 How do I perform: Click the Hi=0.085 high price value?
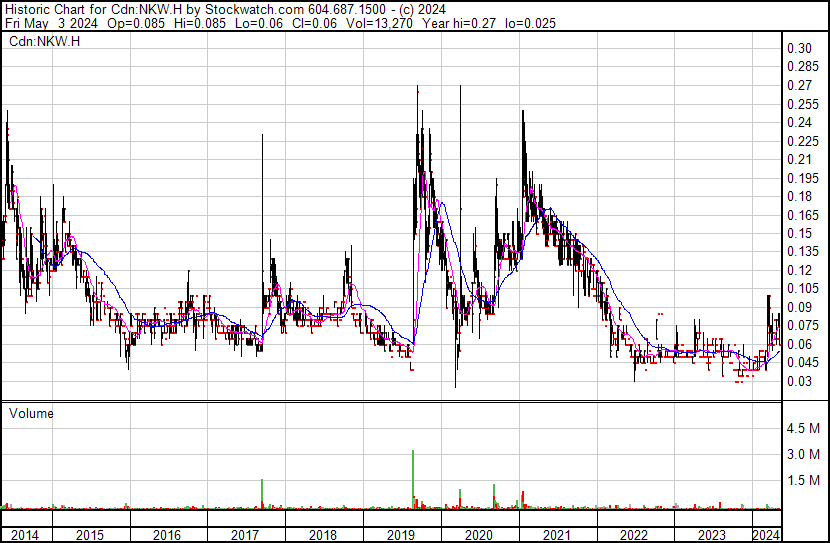[201, 23]
